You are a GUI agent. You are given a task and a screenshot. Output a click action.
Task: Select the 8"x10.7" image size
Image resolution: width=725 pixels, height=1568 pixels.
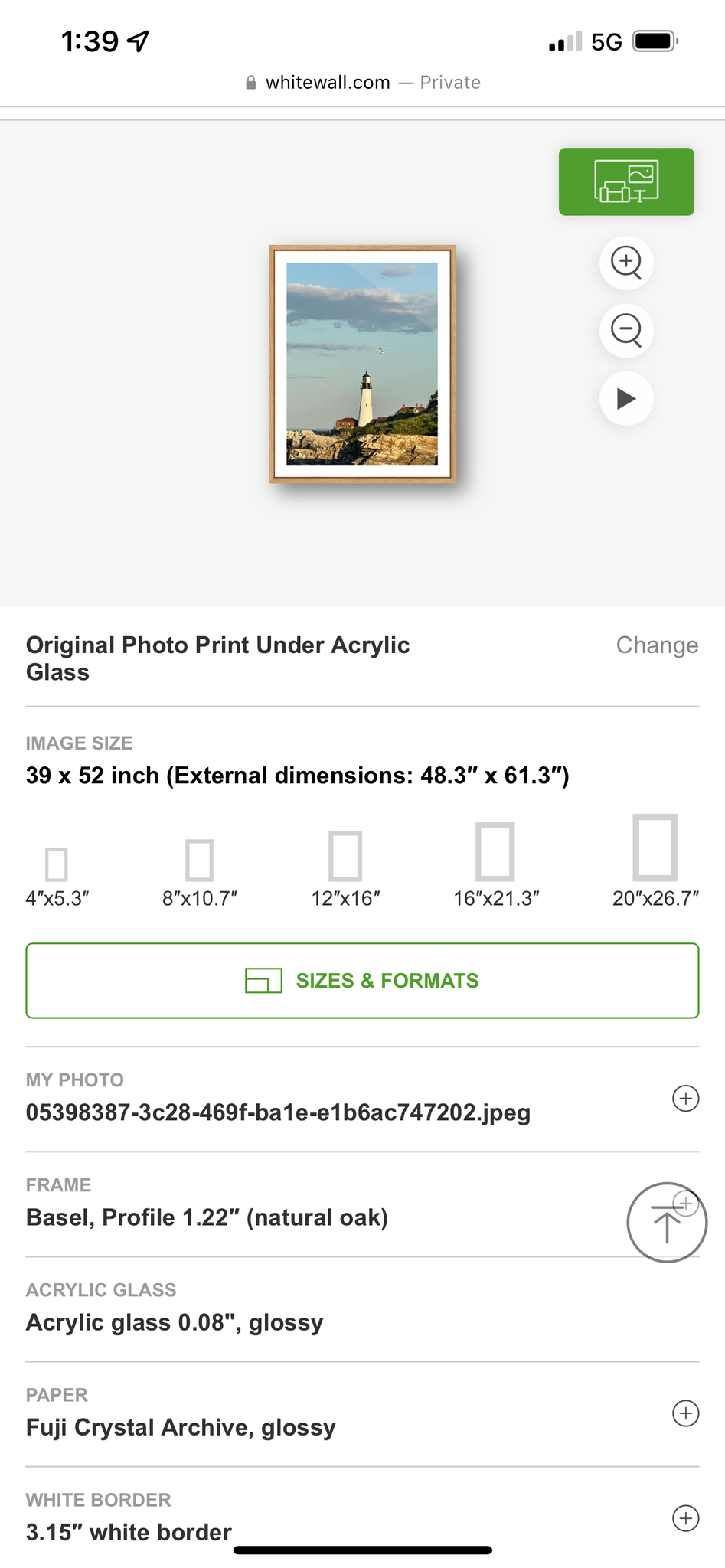[200, 861]
